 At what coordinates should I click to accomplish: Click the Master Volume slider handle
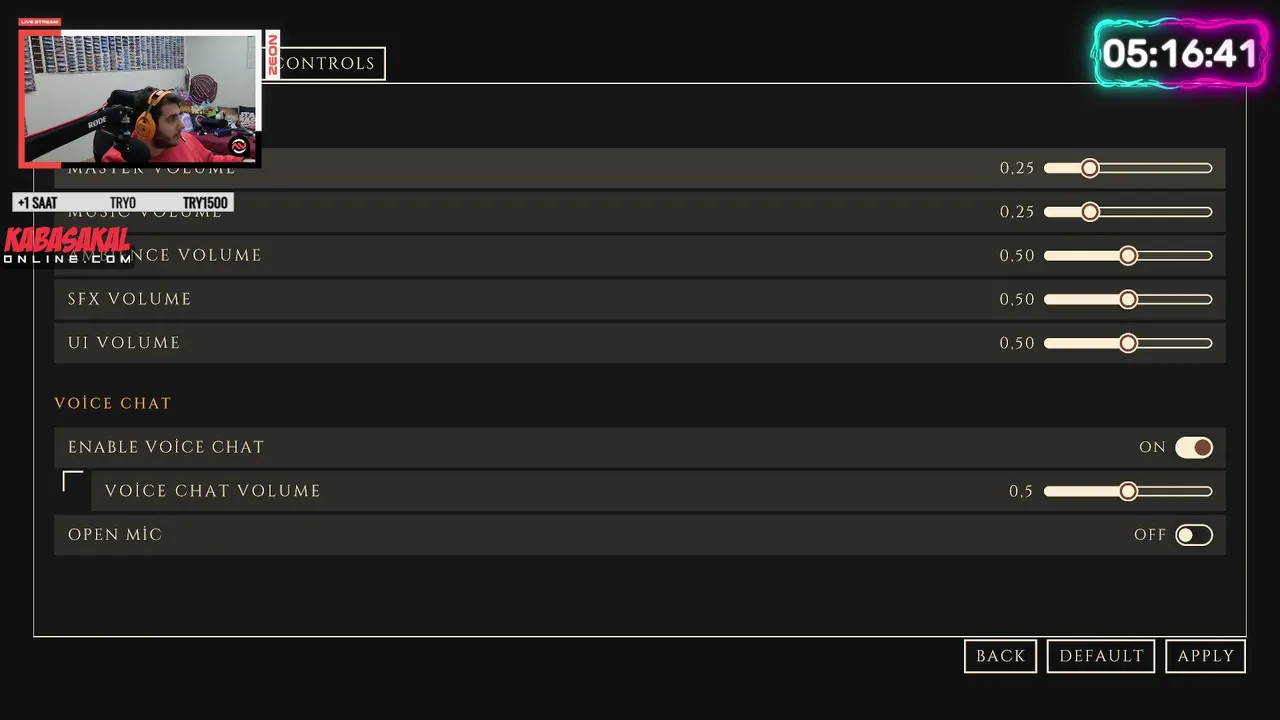tap(1090, 168)
